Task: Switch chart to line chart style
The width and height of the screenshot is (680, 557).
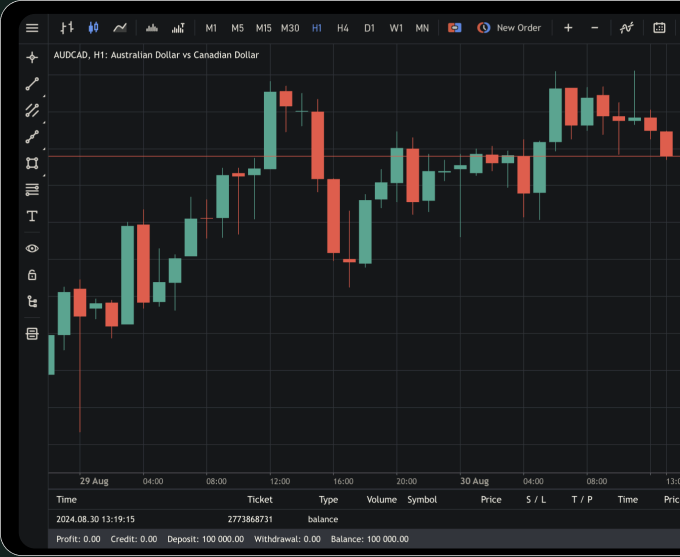Action: [x=120, y=28]
